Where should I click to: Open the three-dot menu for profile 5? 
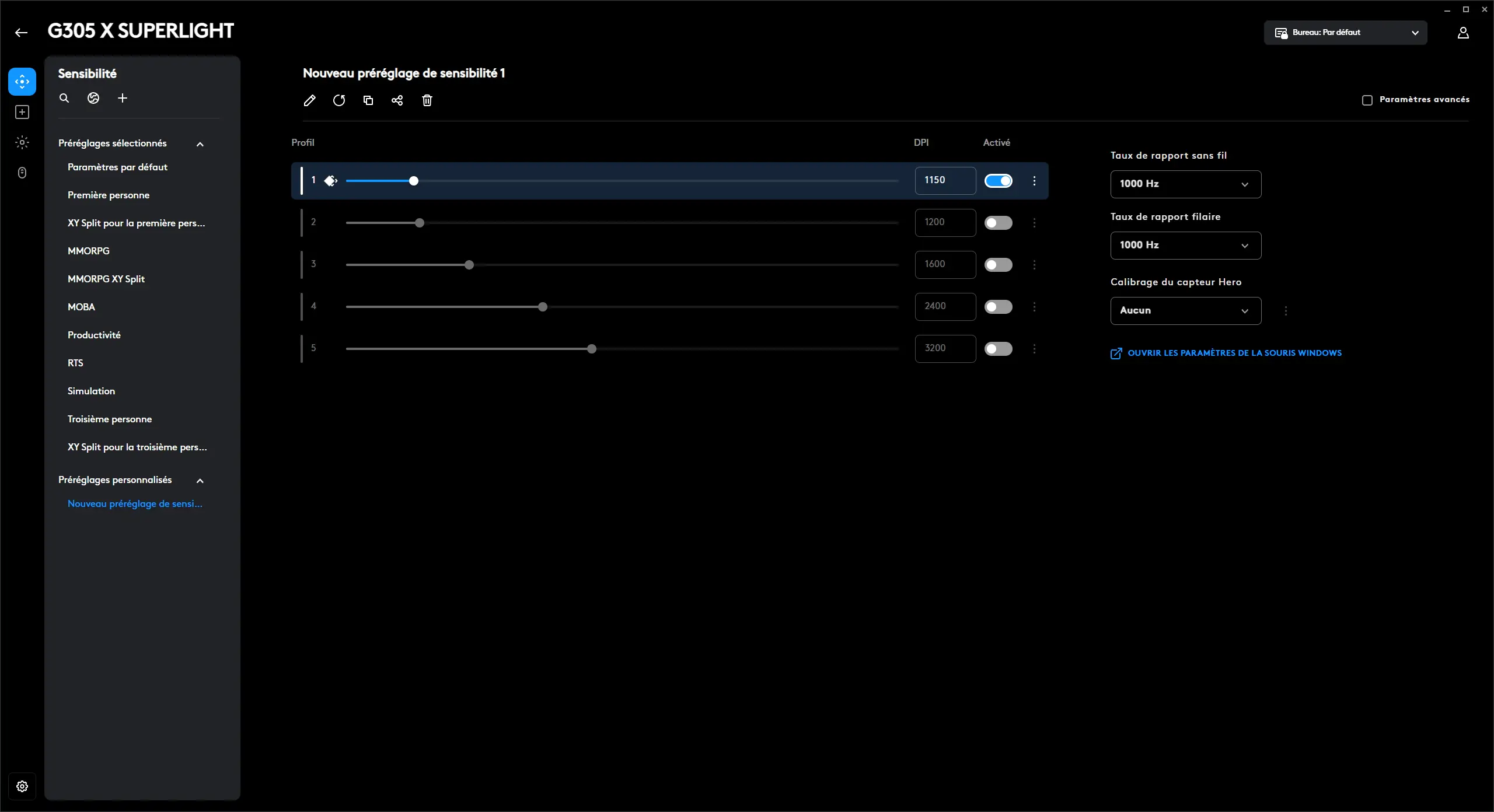(x=1035, y=349)
